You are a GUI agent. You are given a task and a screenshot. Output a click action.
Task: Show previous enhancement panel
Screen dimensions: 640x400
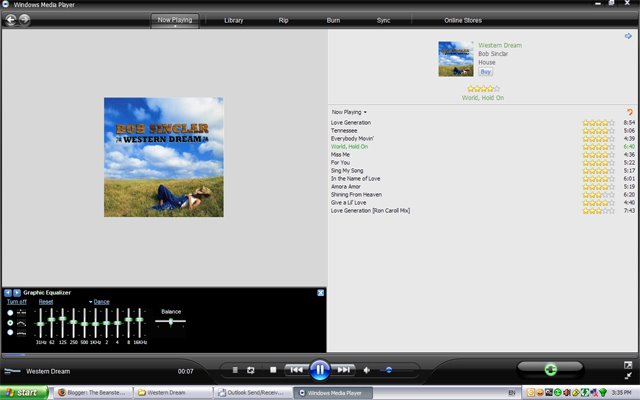8,293
